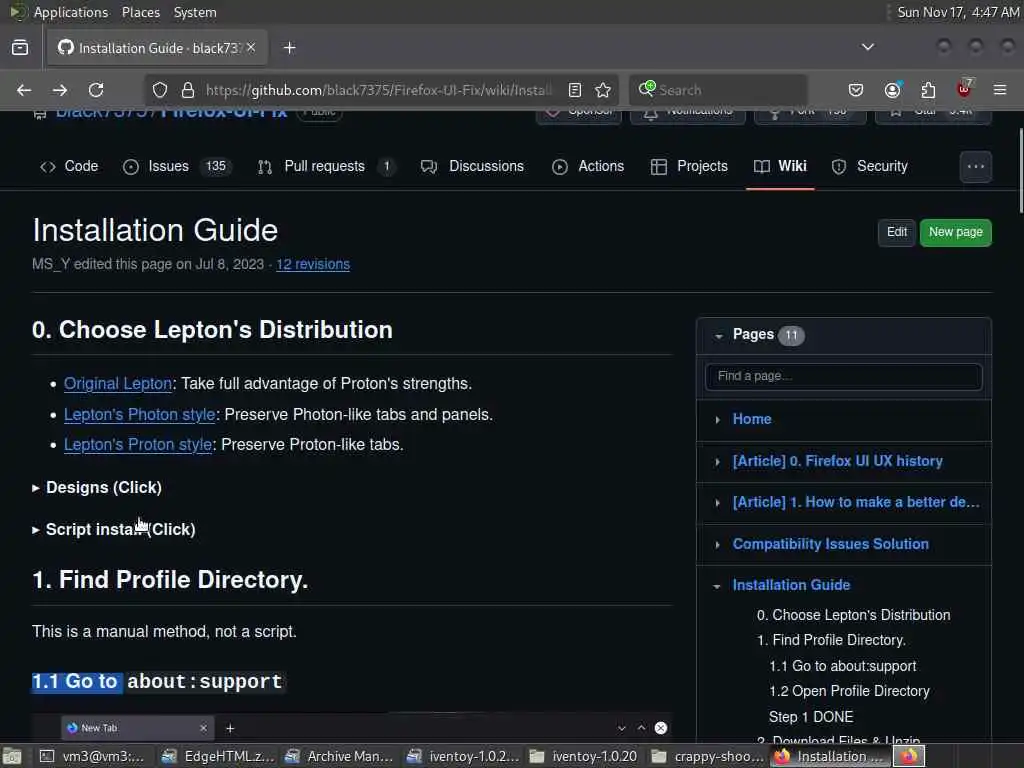Open the Firefox View tab icon
The height and width of the screenshot is (768, 1024).
[20, 48]
